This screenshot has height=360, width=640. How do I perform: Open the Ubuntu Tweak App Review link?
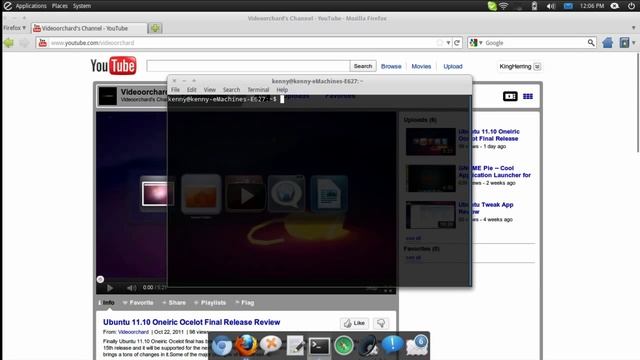click(x=486, y=208)
